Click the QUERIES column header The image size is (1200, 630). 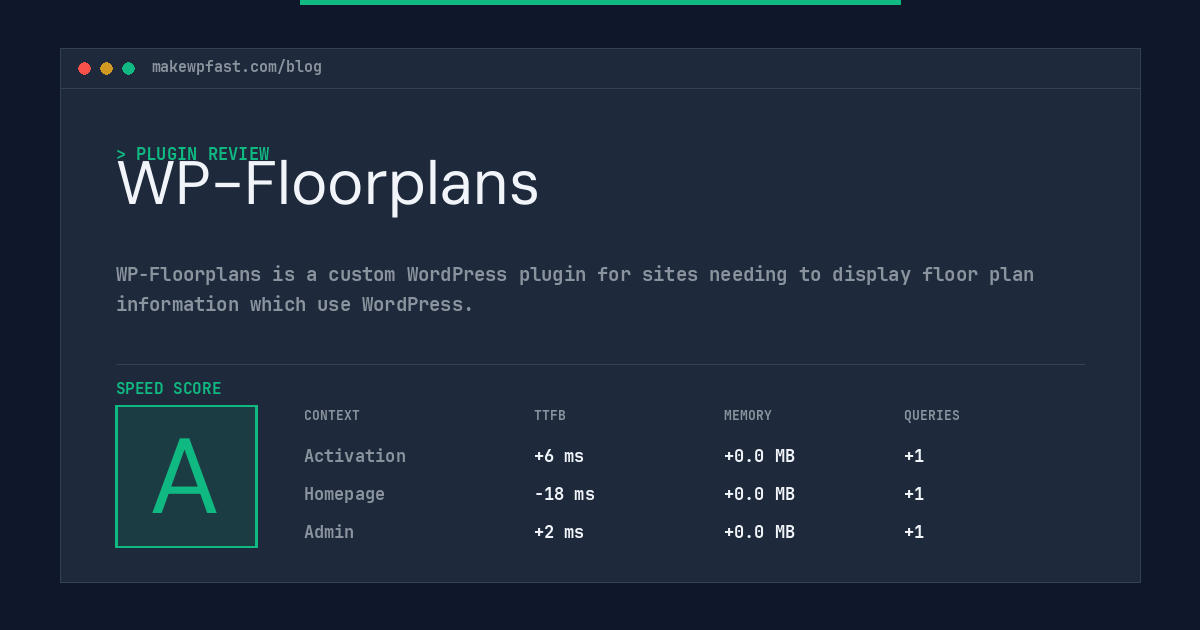click(x=932, y=416)
